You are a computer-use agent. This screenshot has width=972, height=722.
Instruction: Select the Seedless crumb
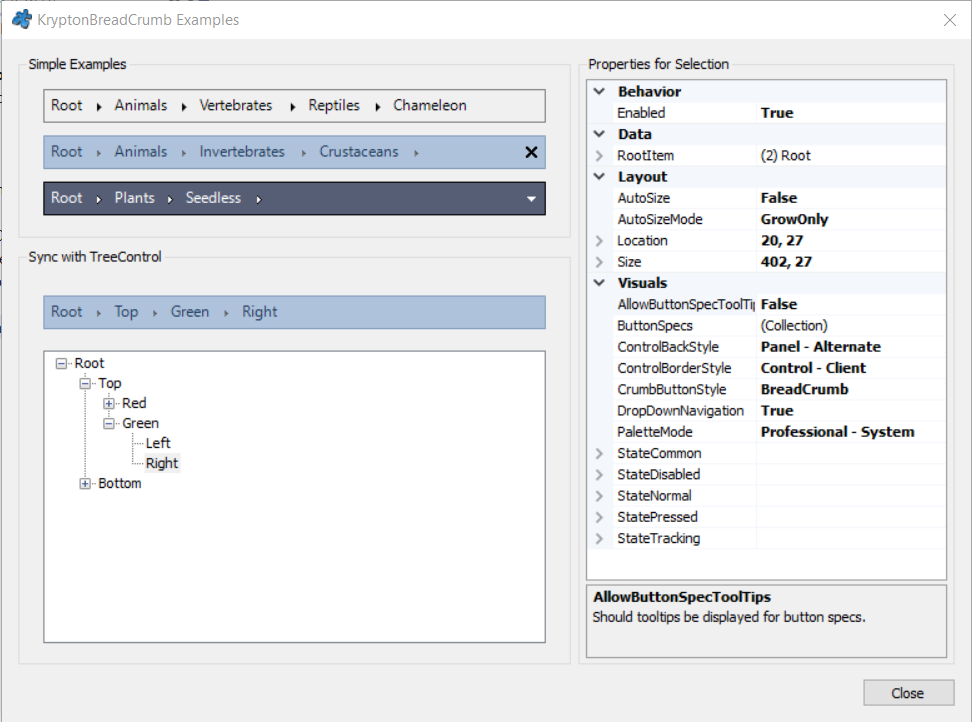[x=213, y=198]
